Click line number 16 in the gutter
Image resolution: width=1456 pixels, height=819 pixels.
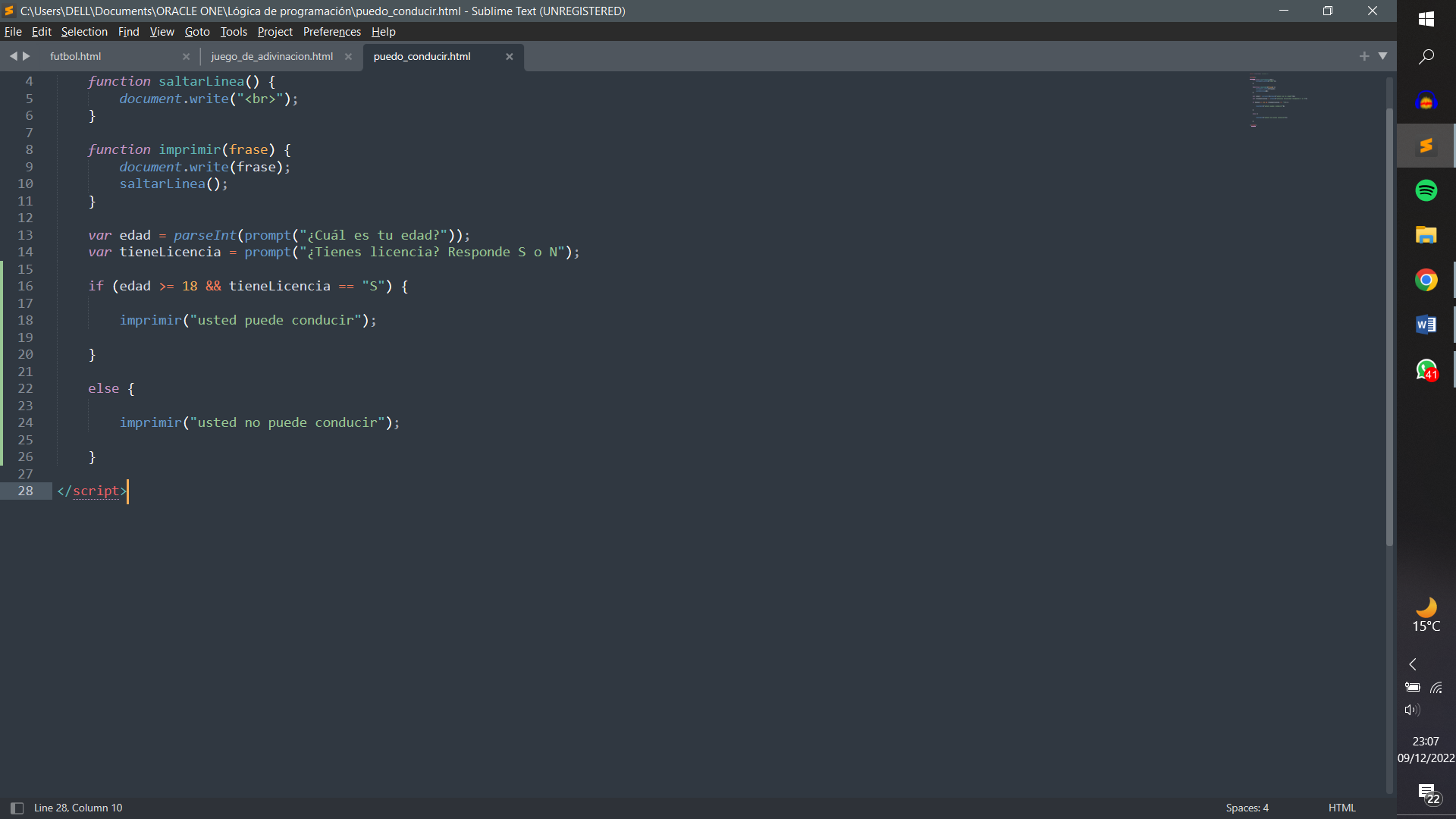[26, 287]
